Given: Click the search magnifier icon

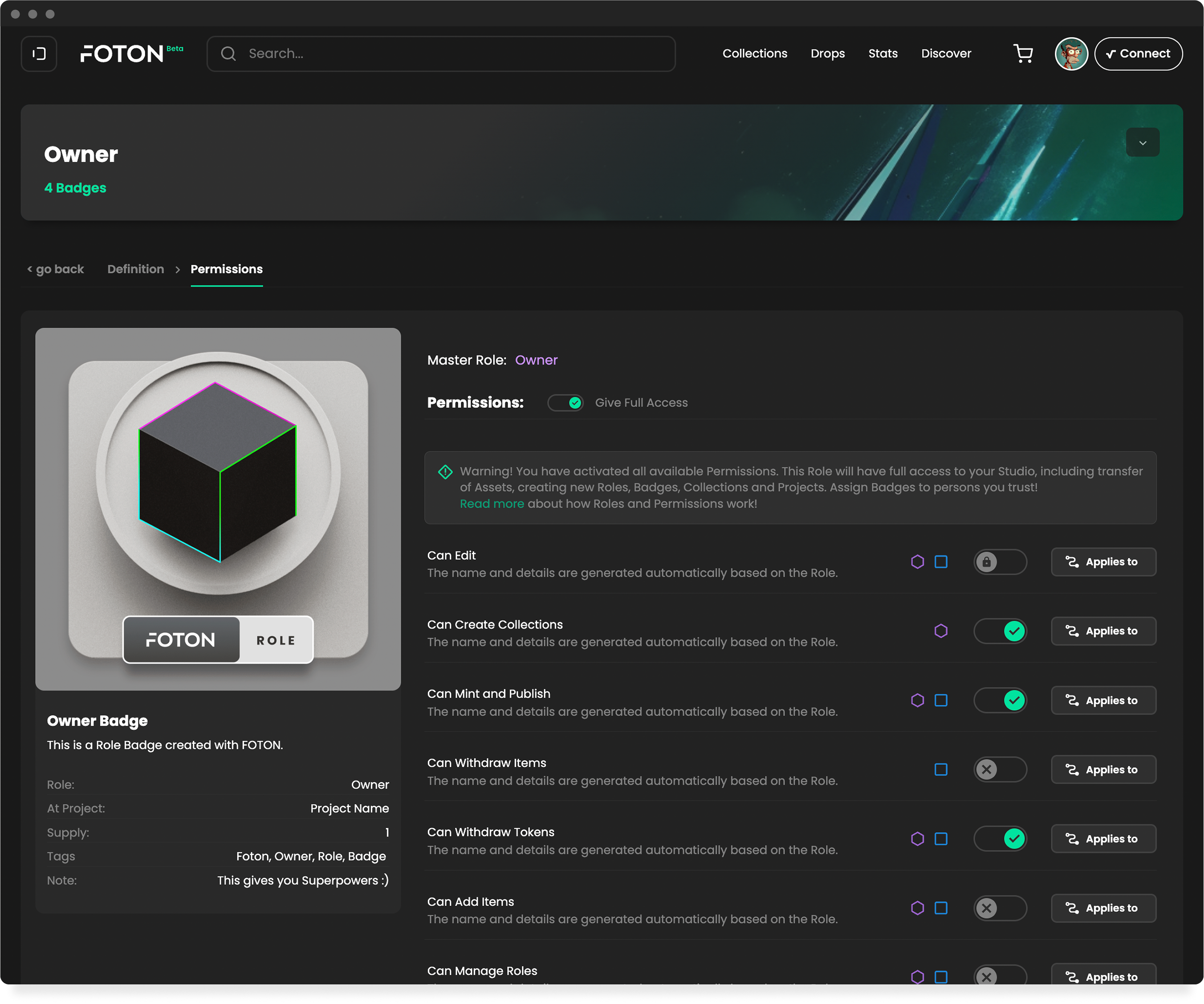Looking at the screenshot, I should click(228, 54).
